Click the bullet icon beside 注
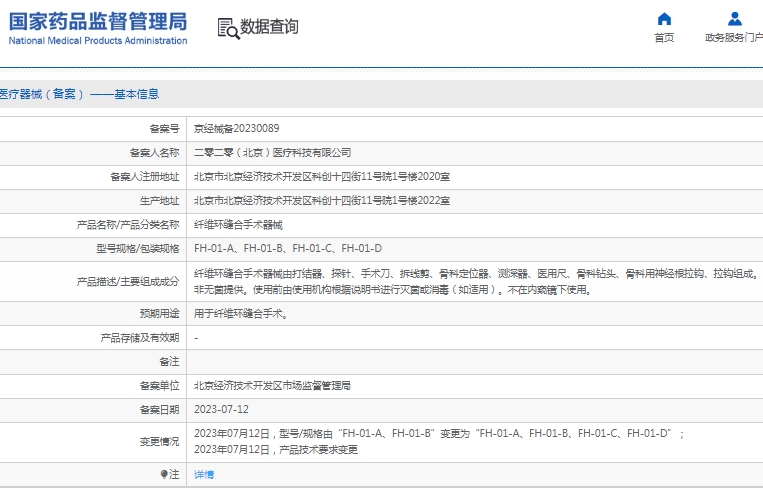 point(164,474)
